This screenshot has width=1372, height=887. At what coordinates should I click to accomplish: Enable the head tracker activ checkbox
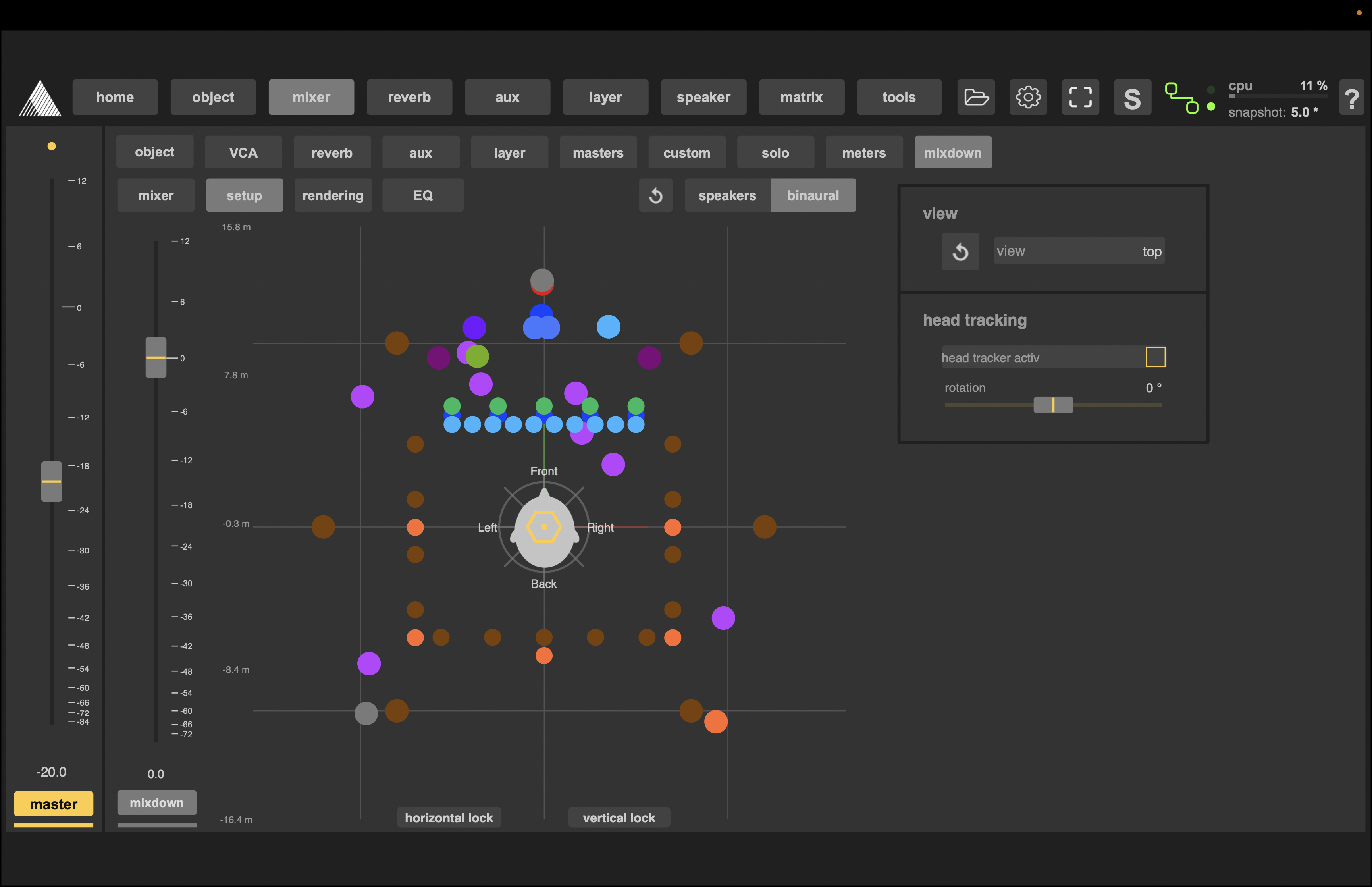click(x=1155, y=357)
